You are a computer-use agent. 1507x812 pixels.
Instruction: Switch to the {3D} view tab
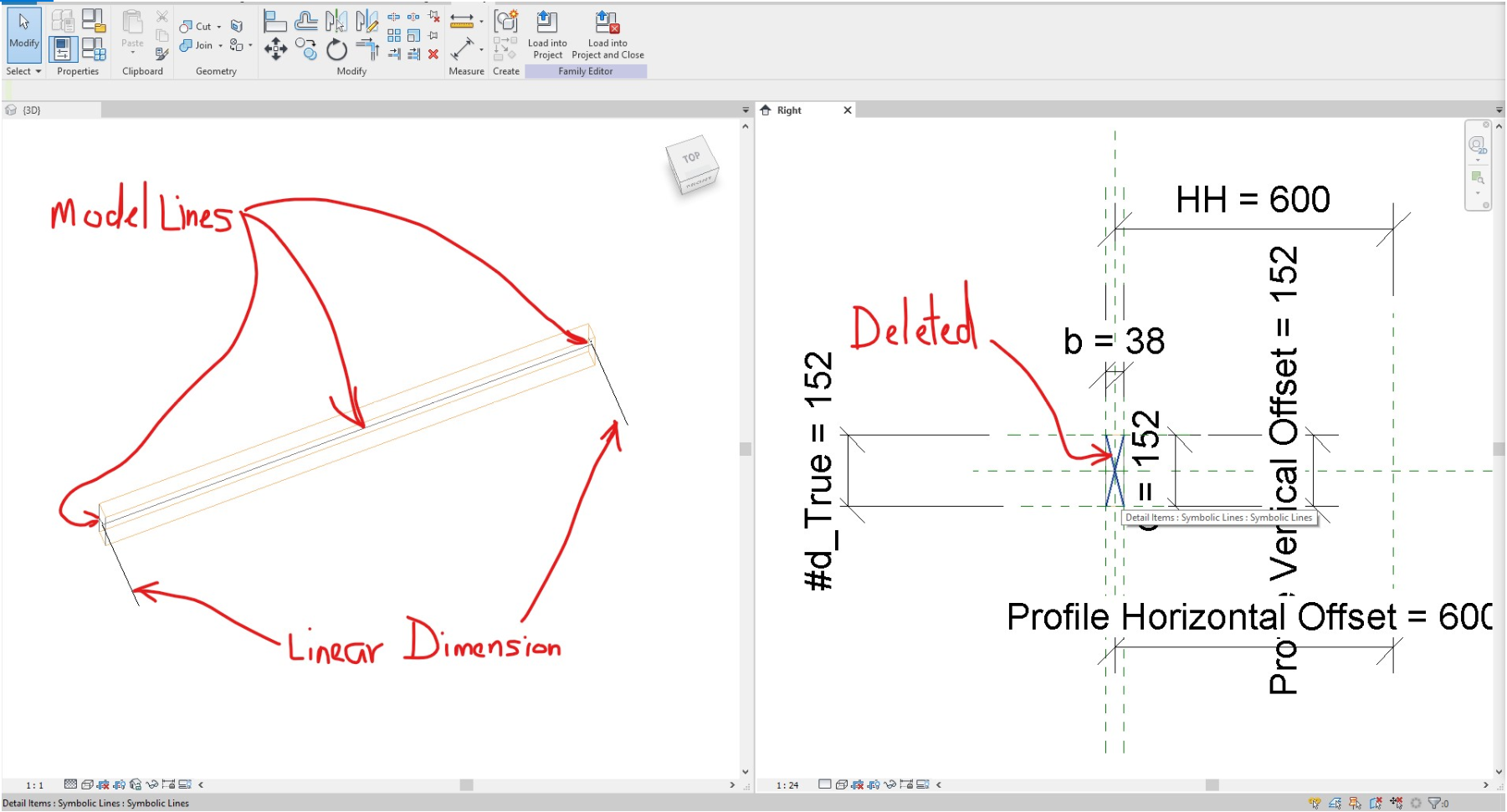(x=33, y=110)
